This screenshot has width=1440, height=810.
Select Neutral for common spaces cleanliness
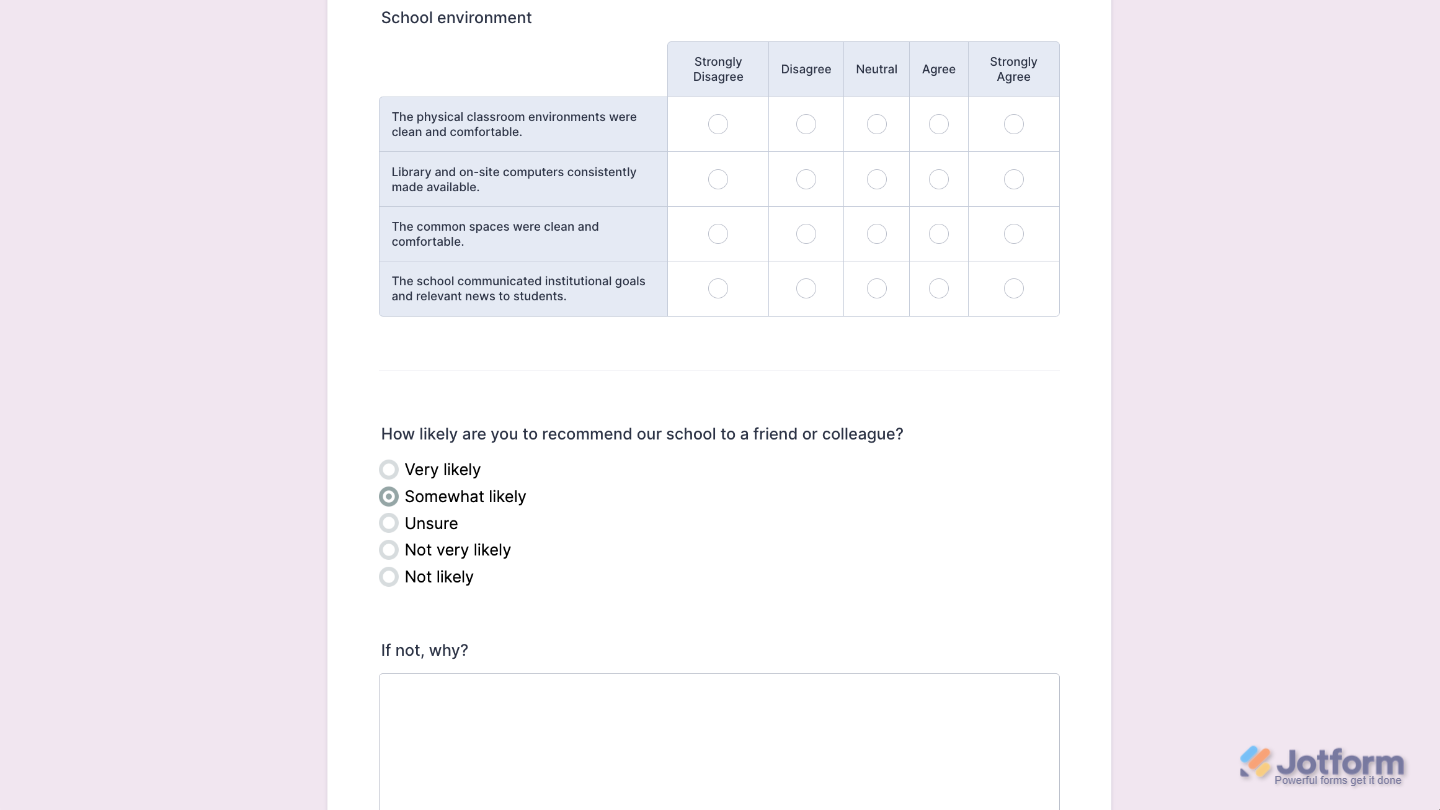point(876,233)
